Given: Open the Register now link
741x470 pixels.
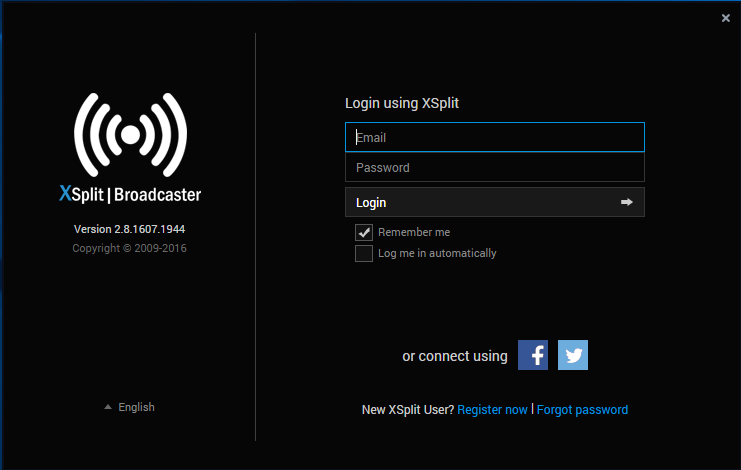Looking at the screenshot, I should 492,410.
